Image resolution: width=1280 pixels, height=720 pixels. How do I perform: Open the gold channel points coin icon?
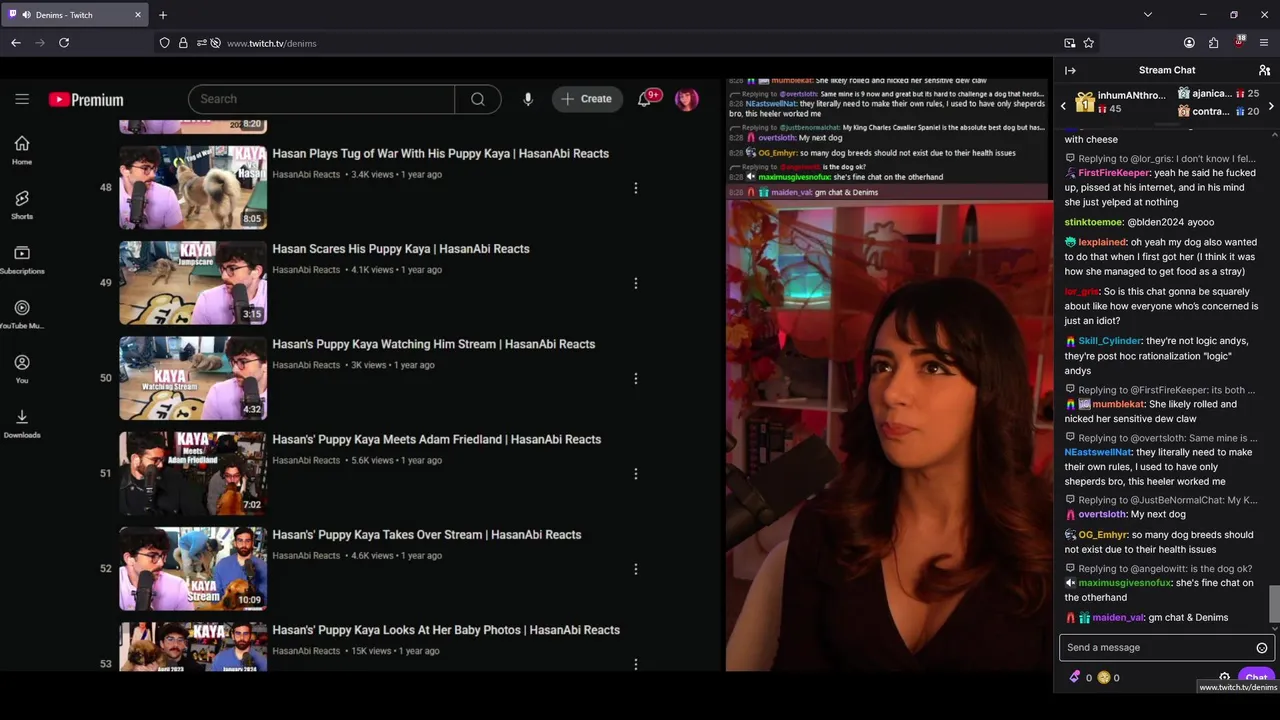pos(1104,677)
